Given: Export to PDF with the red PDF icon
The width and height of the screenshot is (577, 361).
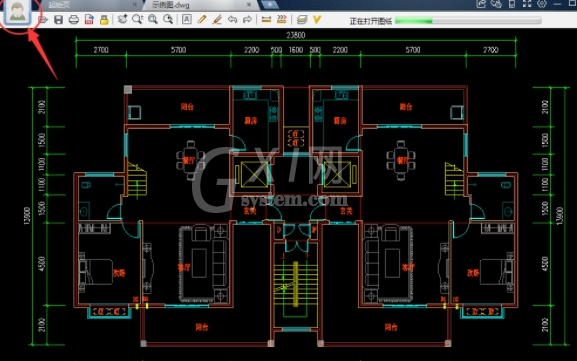Looking at the screenshot, I should click(x=89, y=20).
